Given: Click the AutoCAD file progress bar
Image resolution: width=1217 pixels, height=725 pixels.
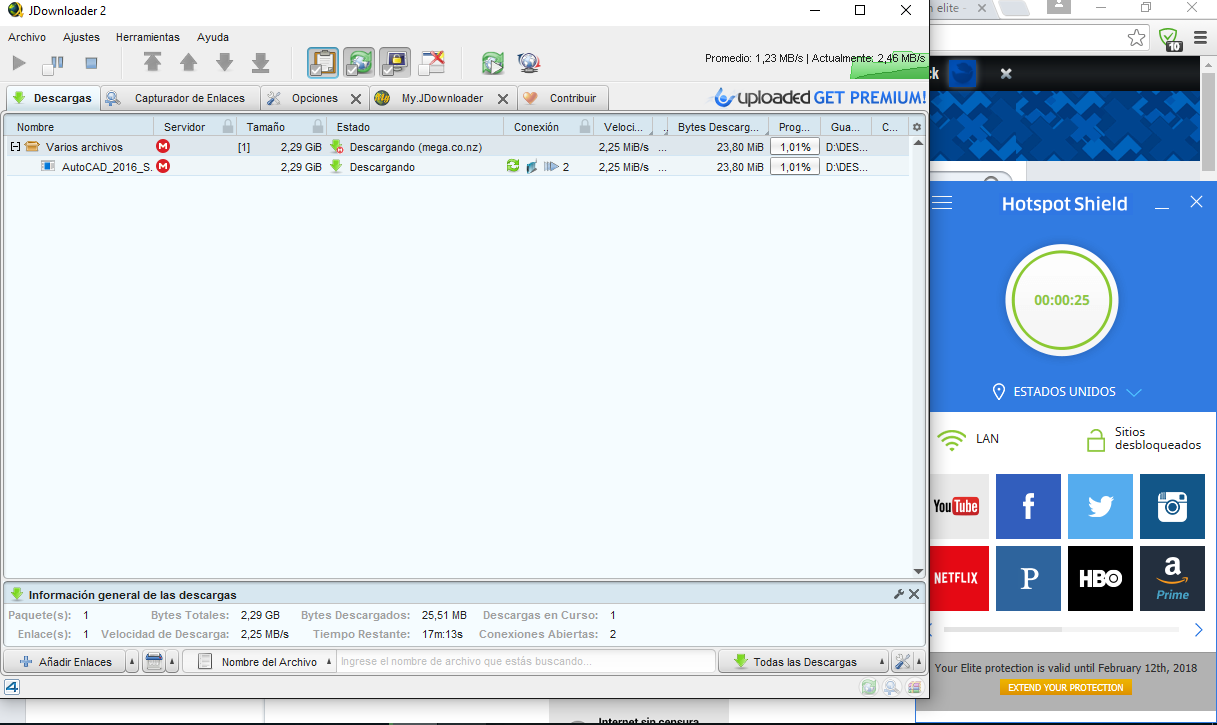Looking at the screenshot, I should coord(795,167).
